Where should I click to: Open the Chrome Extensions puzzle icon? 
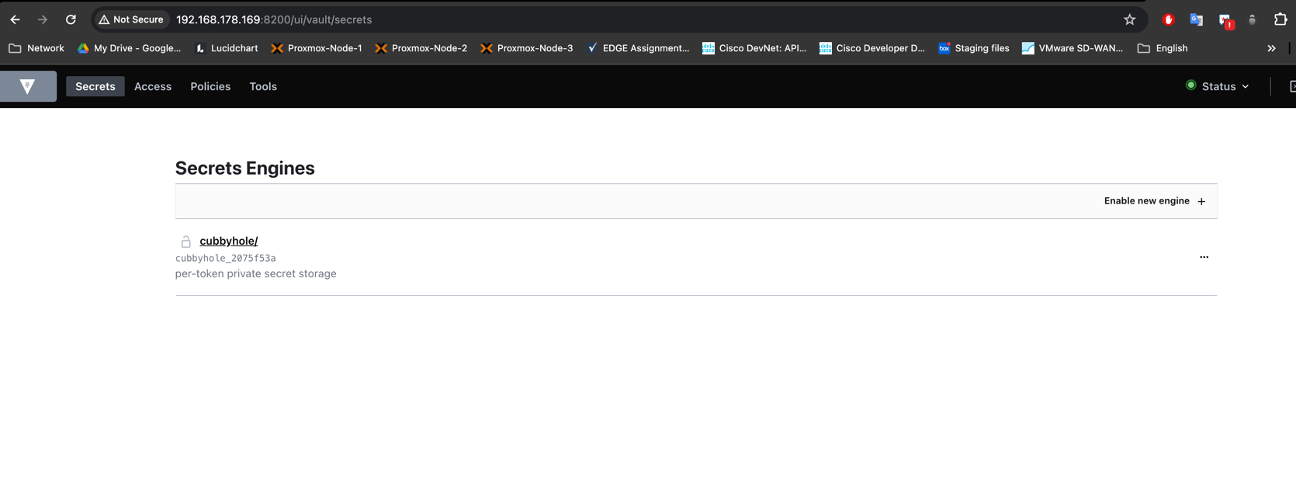tap(1280, 20)
